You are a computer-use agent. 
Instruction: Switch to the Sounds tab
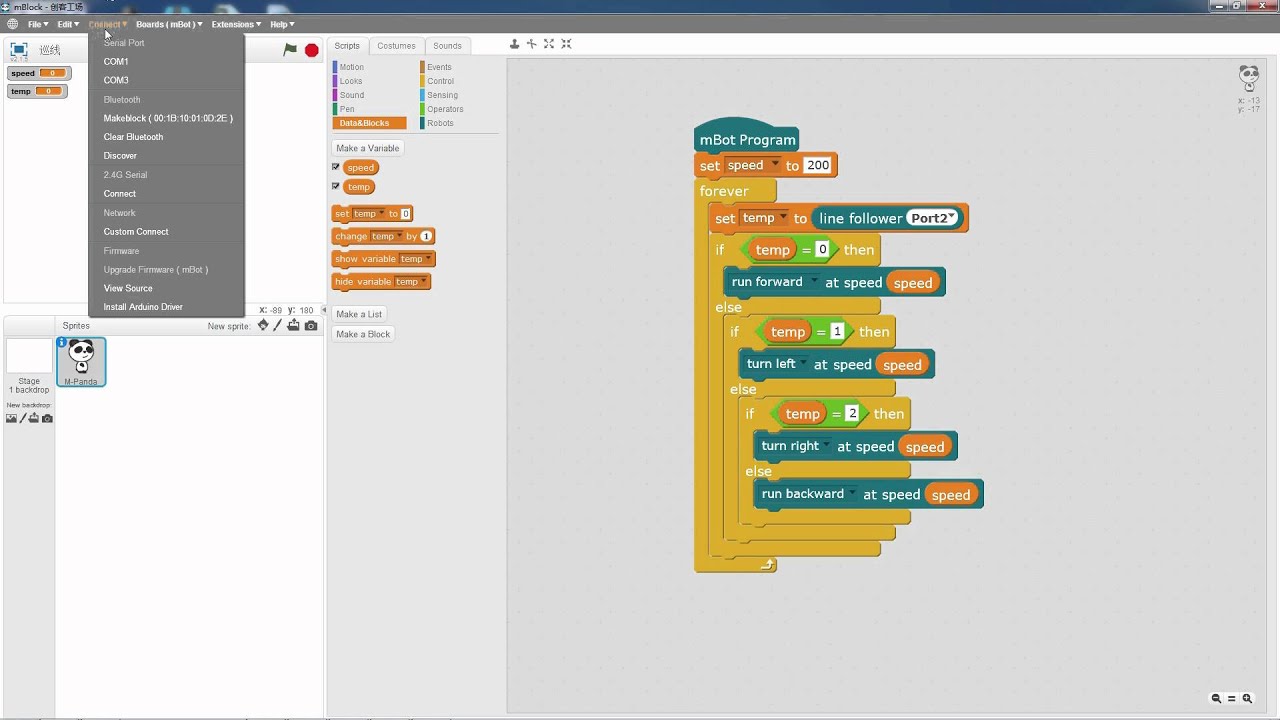click(x=447, y=46)
